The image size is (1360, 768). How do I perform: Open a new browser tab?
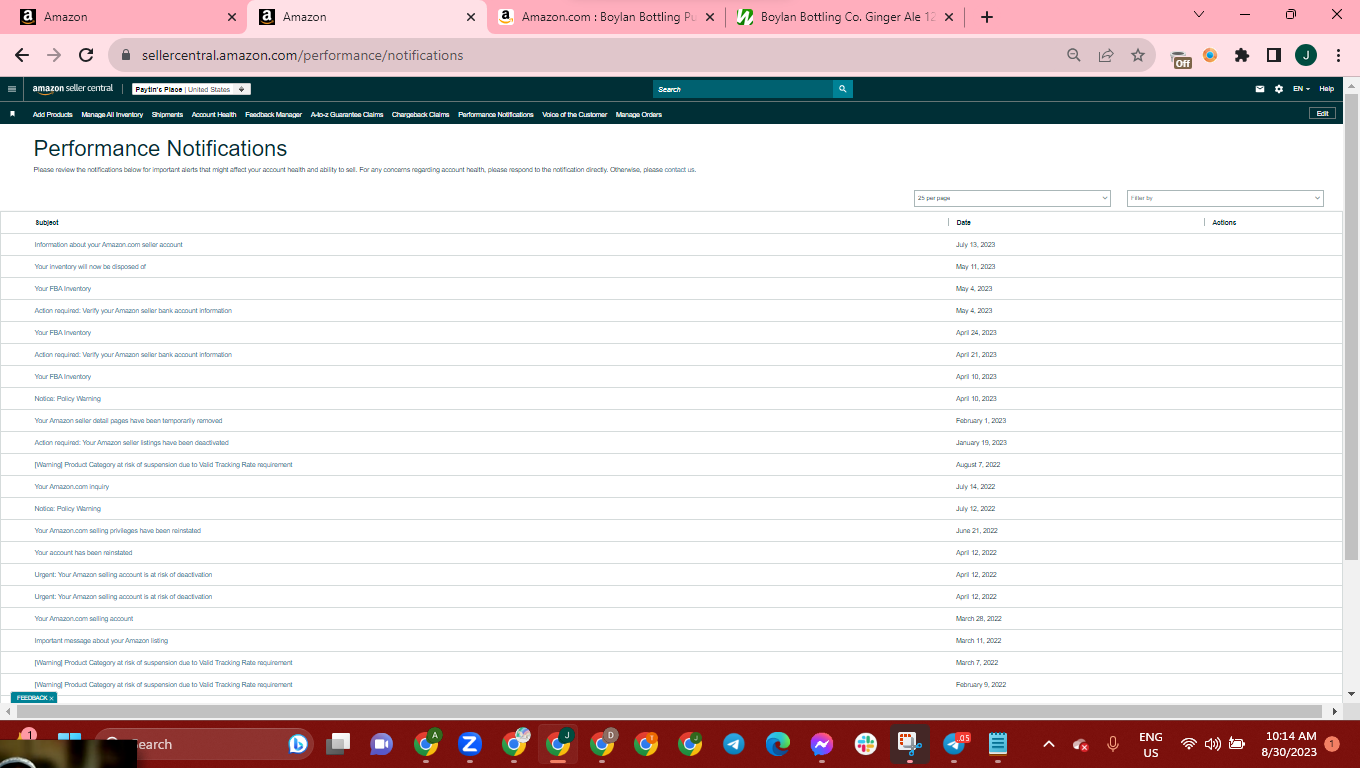[987, 17]
